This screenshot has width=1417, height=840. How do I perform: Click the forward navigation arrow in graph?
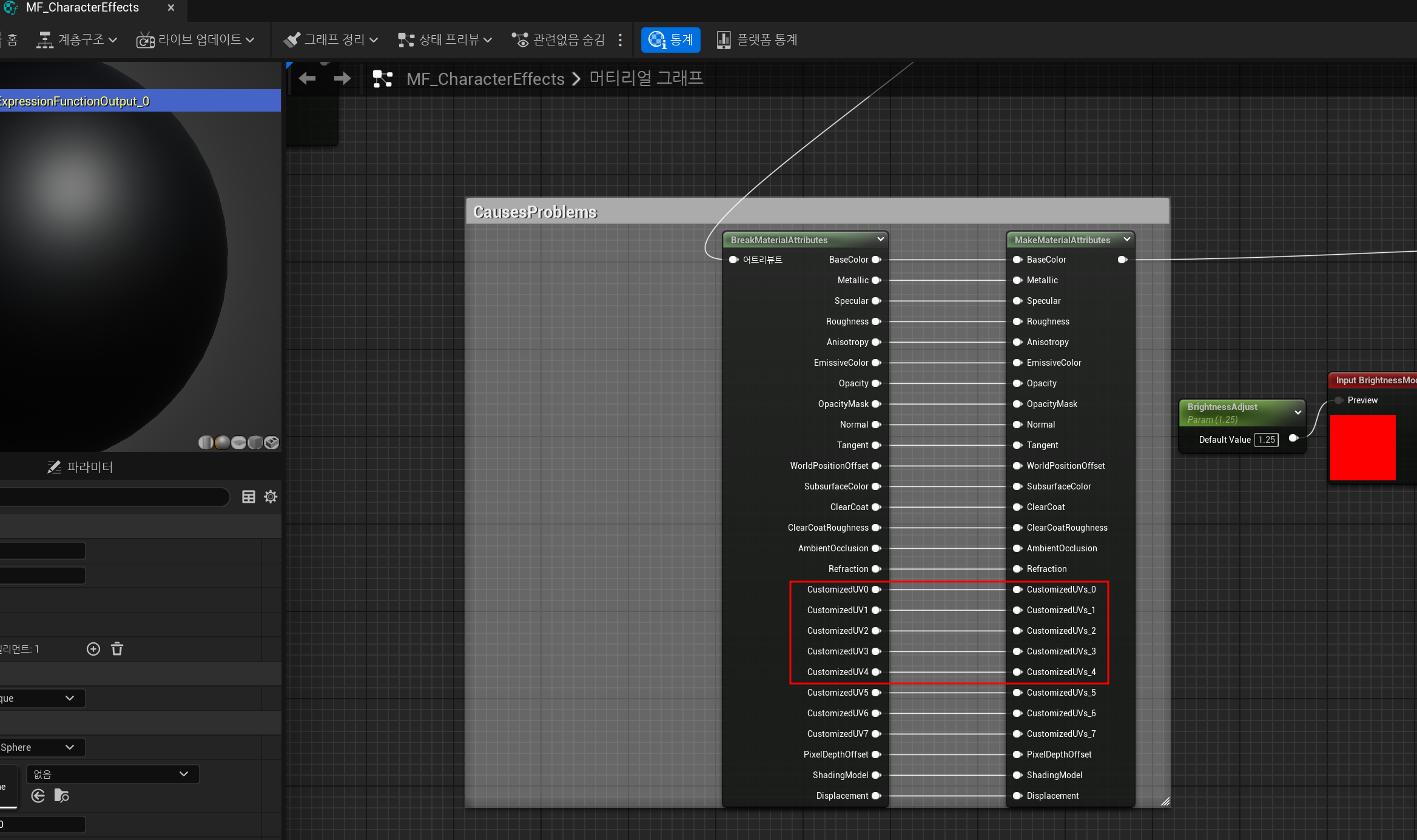click(343, 78)
